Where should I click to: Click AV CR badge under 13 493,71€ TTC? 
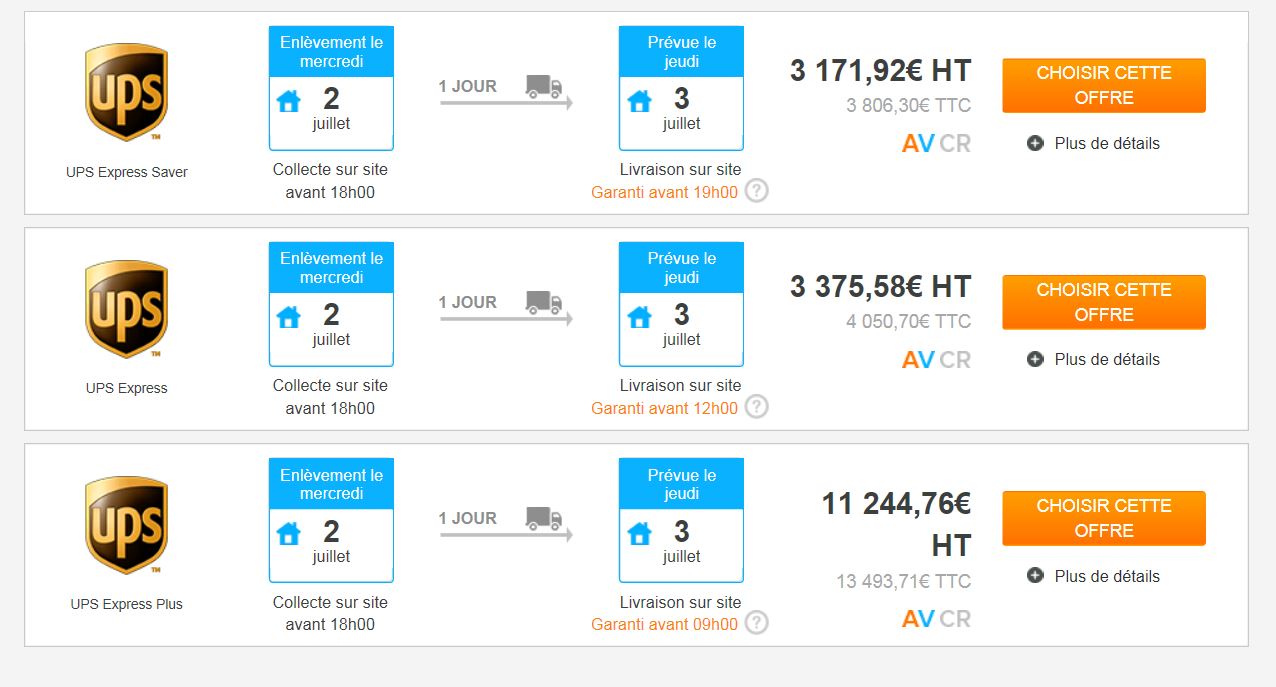936,619
